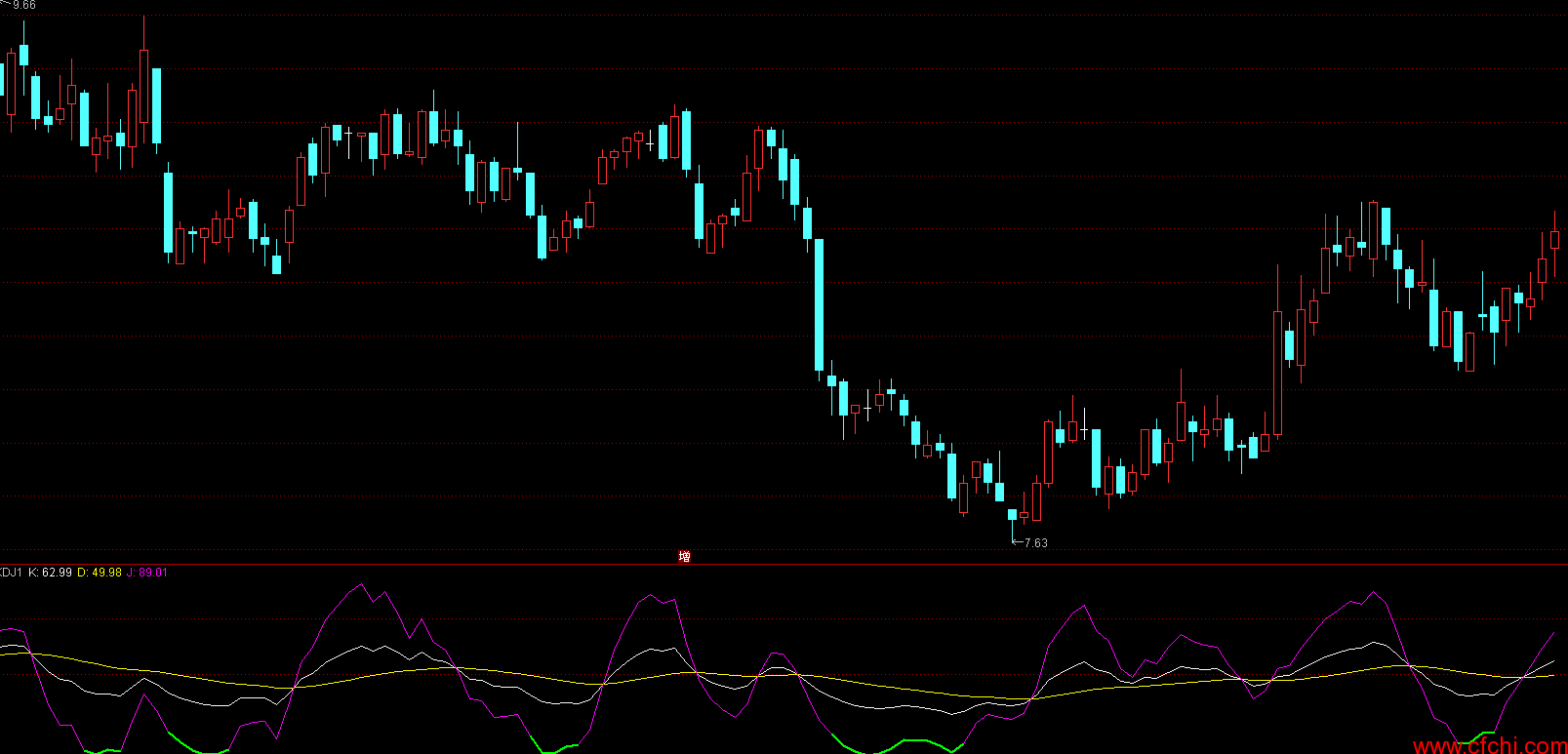The width and height of the screenshot is (1568, 754).
Task: Click the KDJ1 indicator name label
Action: [11, 573]
